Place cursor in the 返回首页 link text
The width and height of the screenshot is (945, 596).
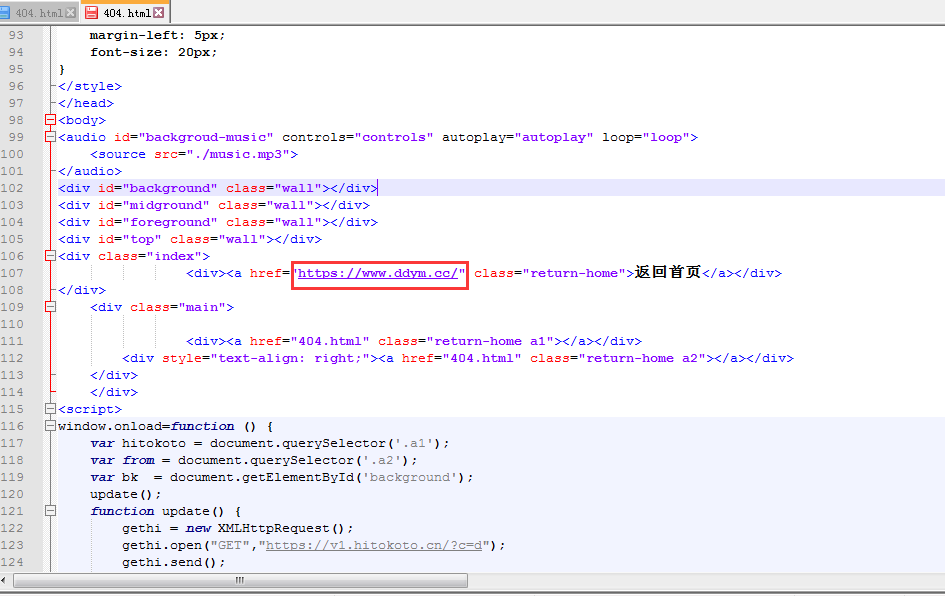[x=668, y=273]
